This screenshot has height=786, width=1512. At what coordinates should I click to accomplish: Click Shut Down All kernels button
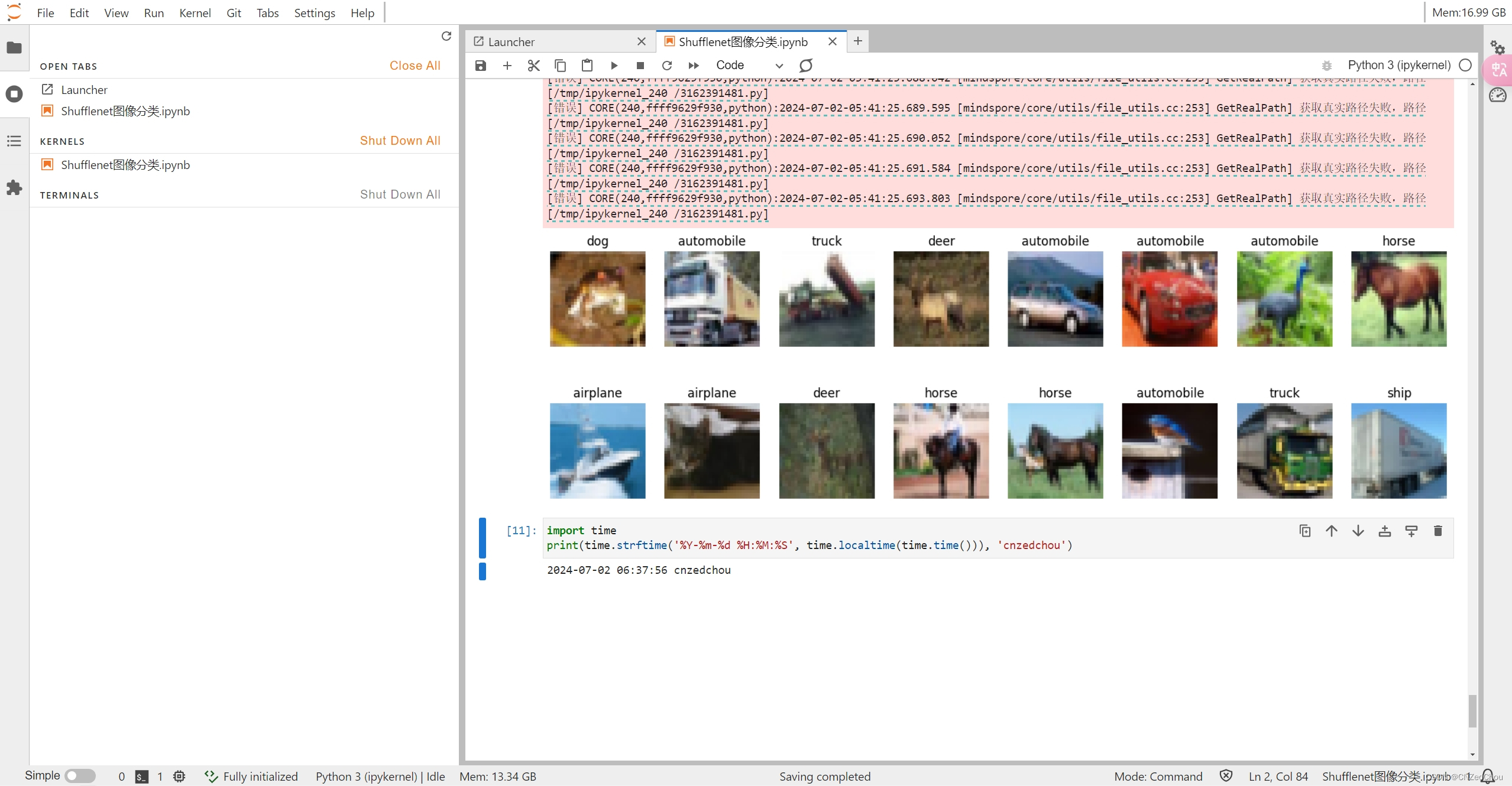[x=399, y=141]
